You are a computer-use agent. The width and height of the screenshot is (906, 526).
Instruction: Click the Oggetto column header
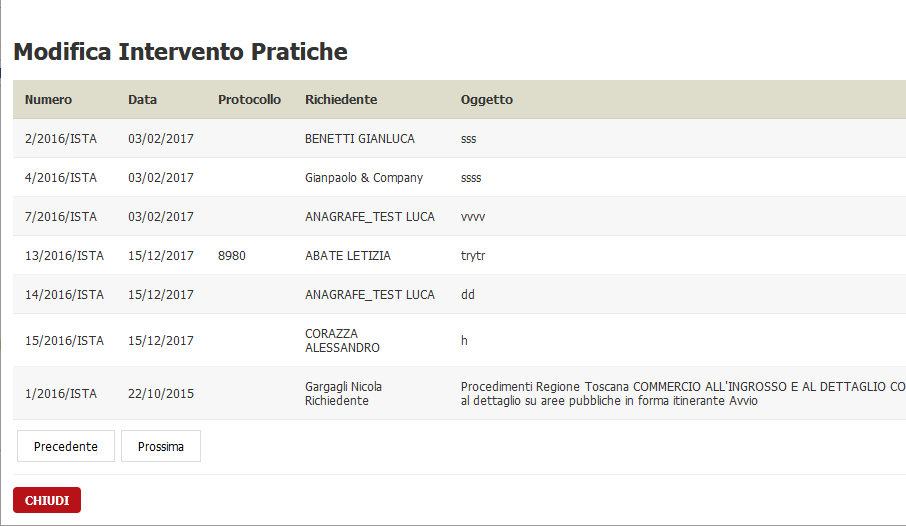pos(486,100)
